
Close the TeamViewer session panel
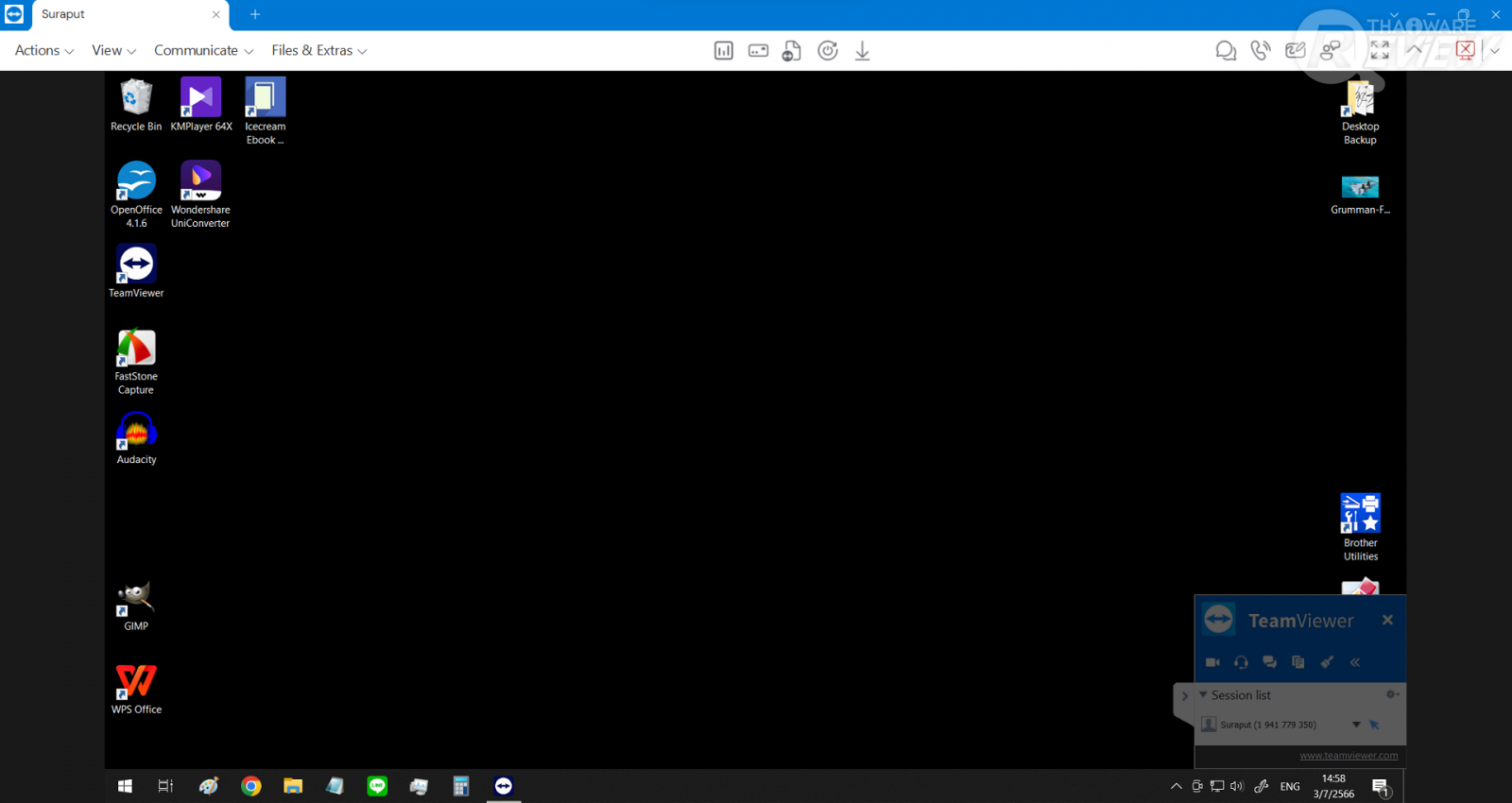point(1387,620)
